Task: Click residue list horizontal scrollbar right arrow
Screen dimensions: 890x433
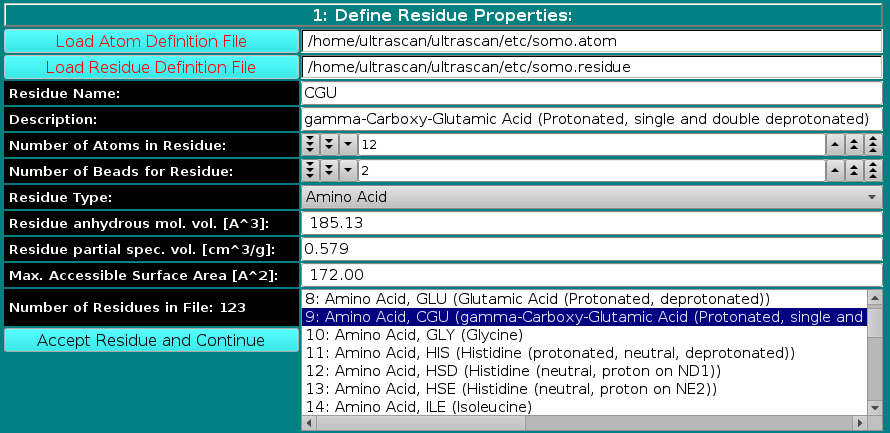Action: pyautogui.click(x=860, y=423)
